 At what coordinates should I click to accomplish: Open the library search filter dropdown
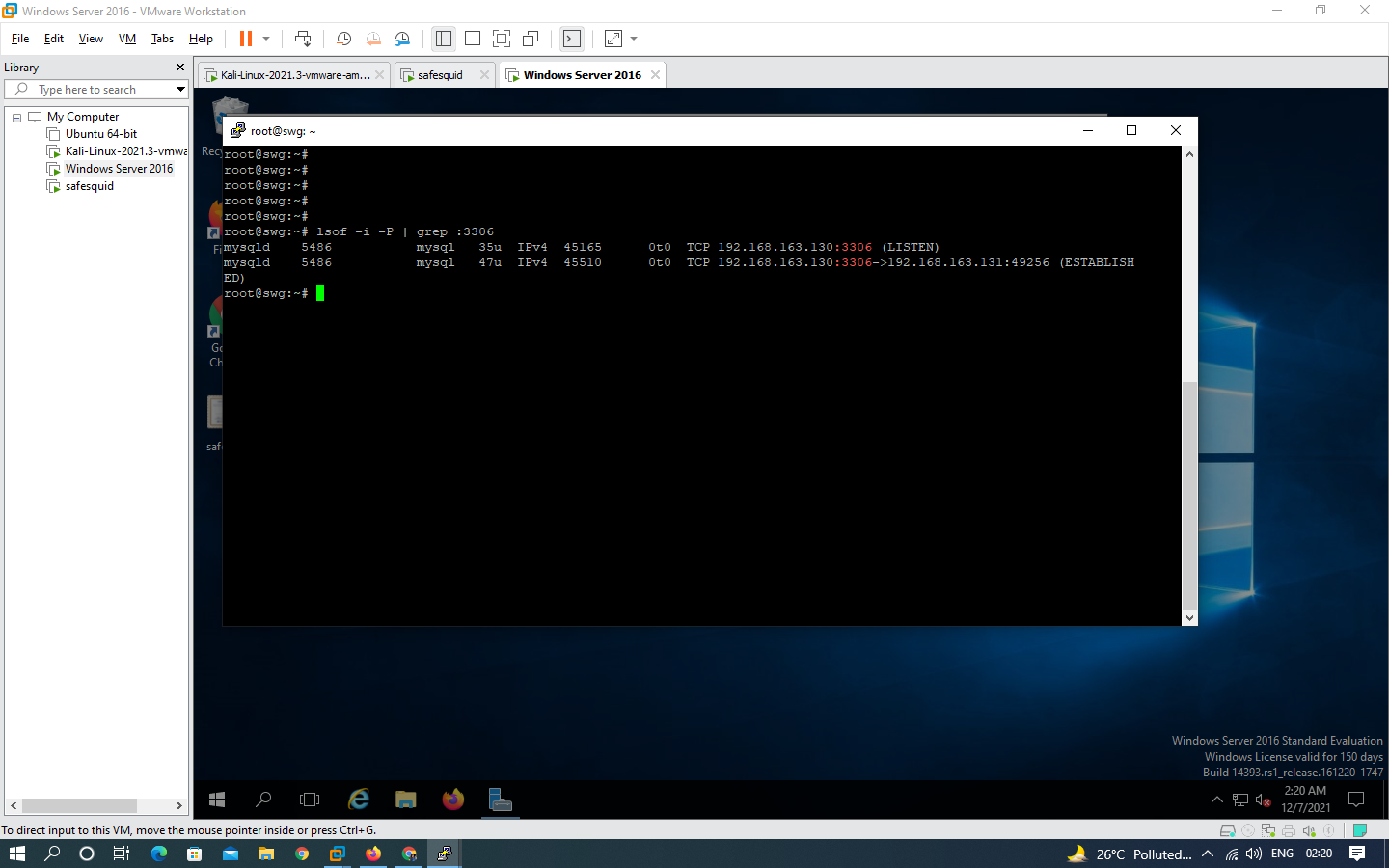tap(180, 90)
